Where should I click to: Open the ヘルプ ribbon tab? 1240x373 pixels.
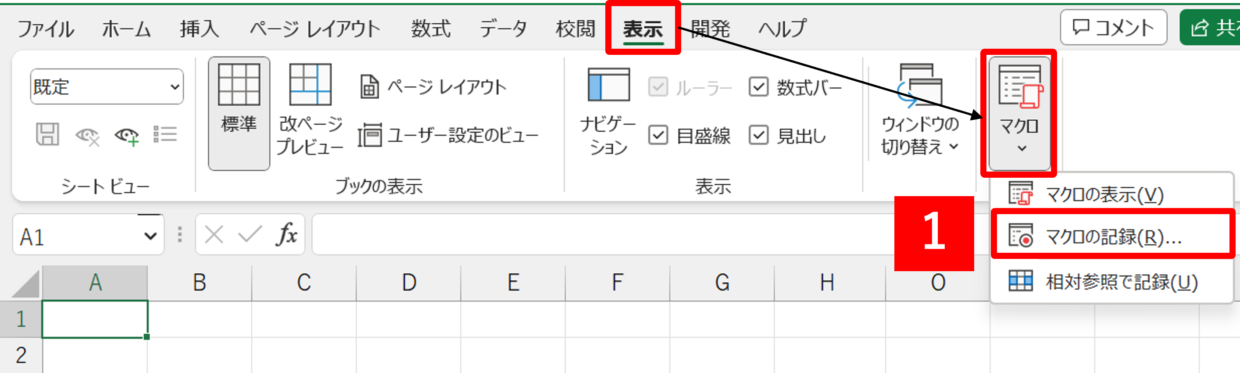782,29
